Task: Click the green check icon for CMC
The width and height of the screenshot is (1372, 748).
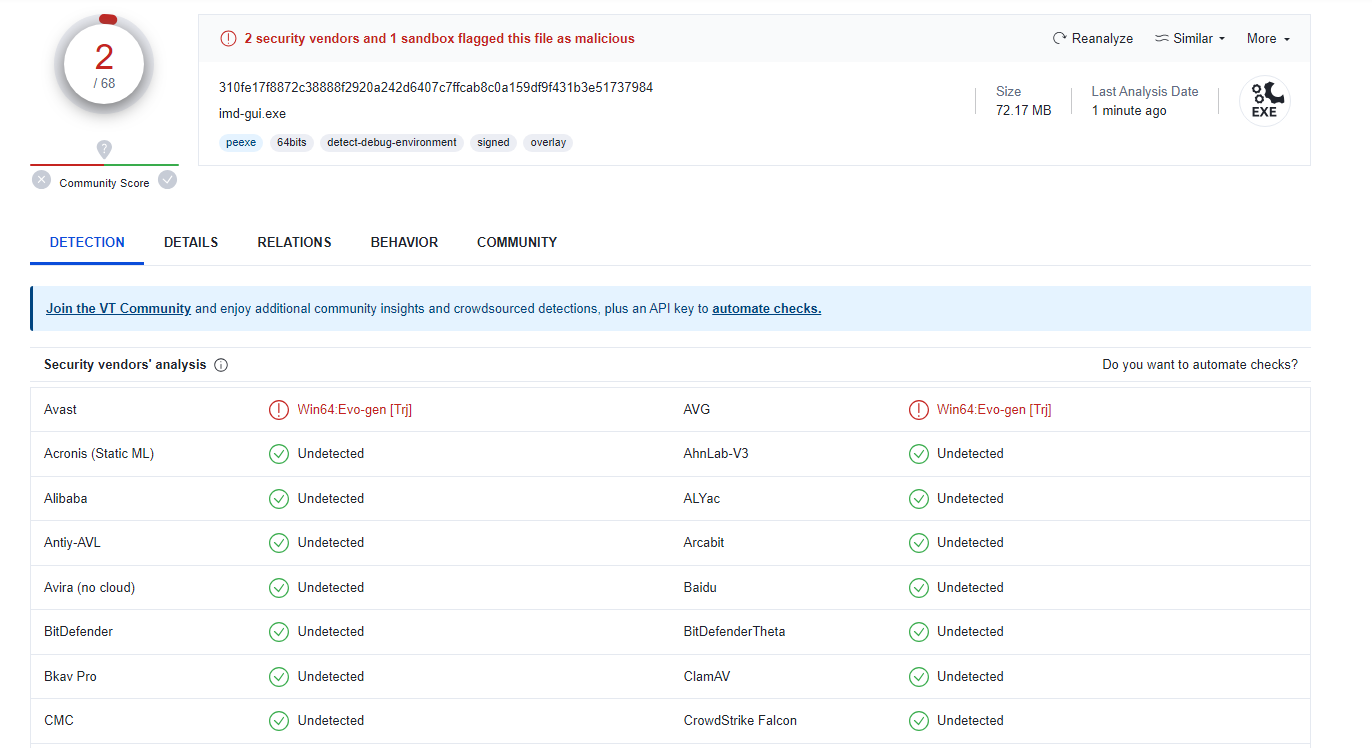Action: (279, 721)
